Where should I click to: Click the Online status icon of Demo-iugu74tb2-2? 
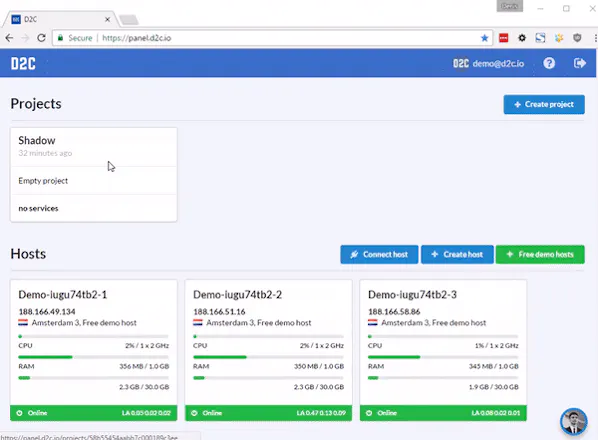(x=194, y=413)
